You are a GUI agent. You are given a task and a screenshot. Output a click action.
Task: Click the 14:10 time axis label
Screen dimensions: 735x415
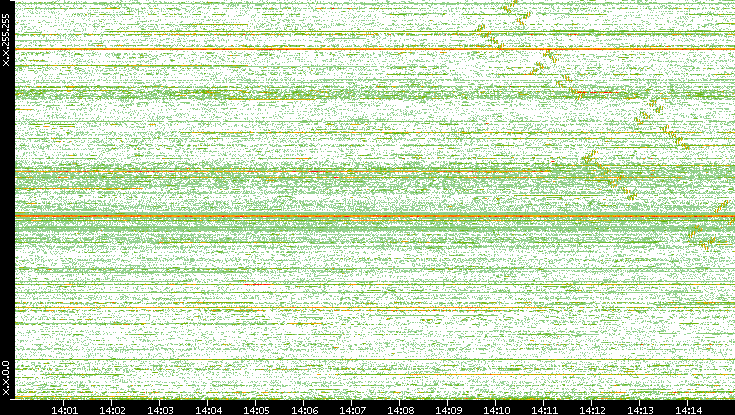tap(496, 410)
